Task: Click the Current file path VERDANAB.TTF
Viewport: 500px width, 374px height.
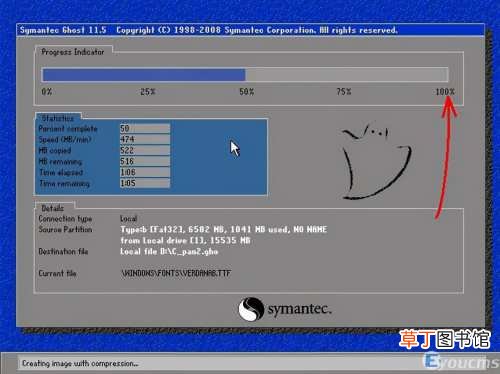Action: pyautogui.click(x=176, y=273)
